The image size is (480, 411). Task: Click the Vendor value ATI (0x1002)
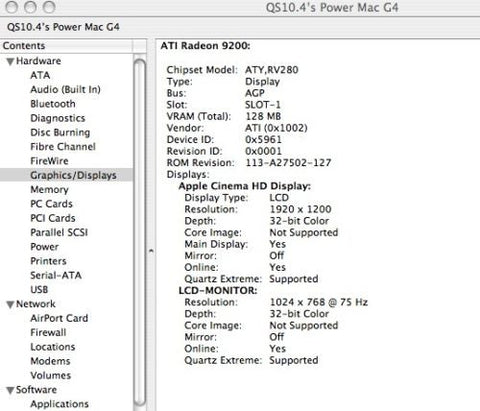(x=276, y=128)
